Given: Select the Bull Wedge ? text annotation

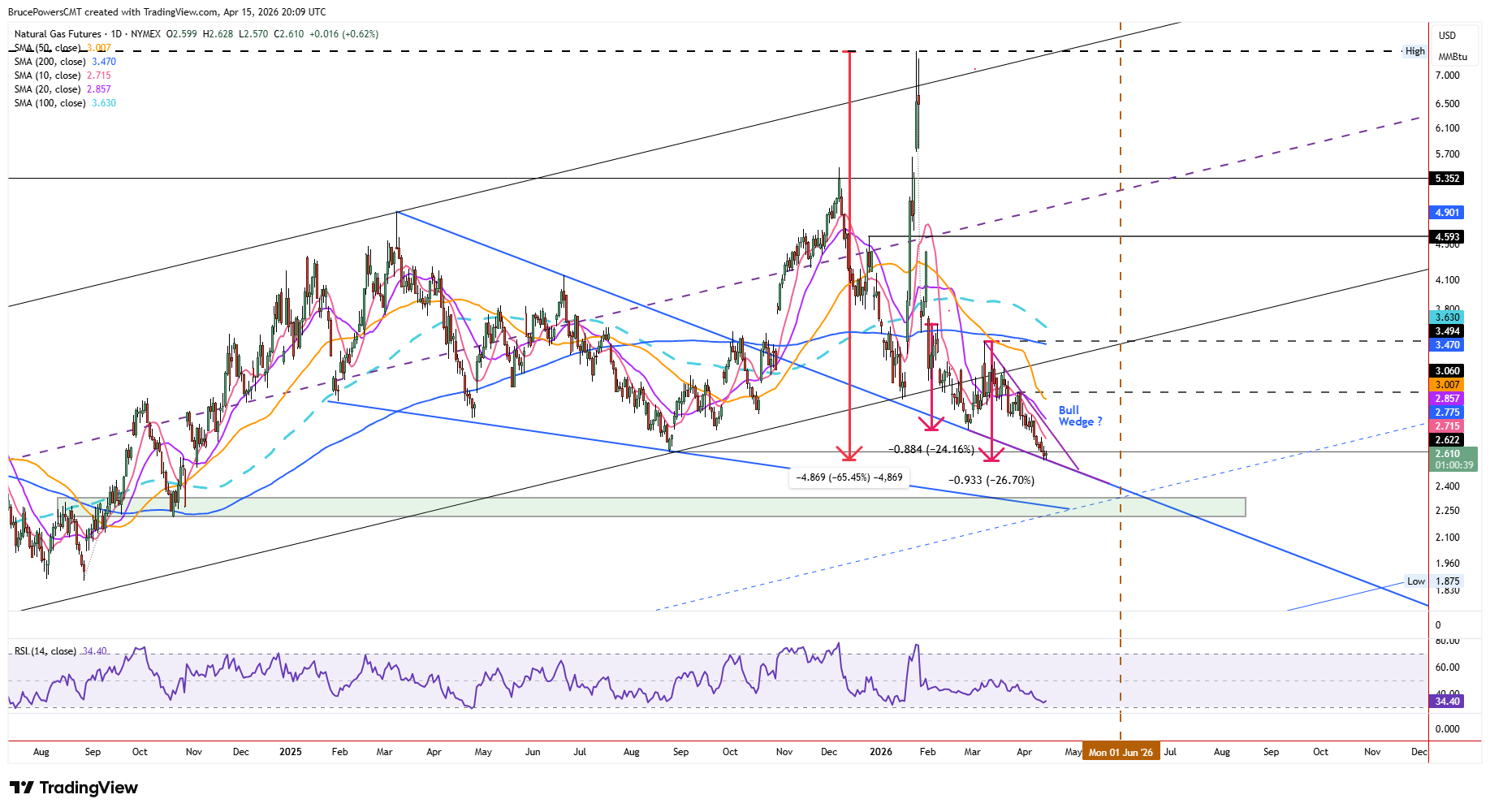Looking at the screenshot, I should [x=1080, y=416].
